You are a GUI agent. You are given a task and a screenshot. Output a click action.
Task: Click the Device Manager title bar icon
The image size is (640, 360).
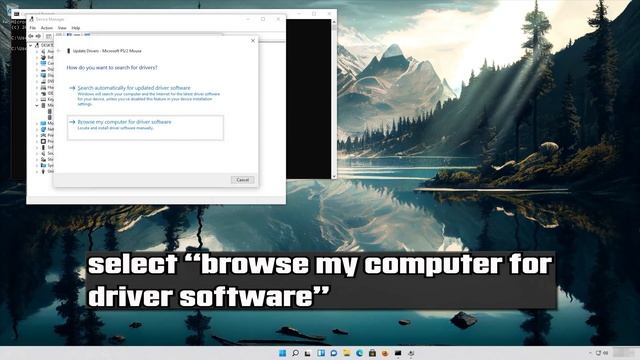31,19
